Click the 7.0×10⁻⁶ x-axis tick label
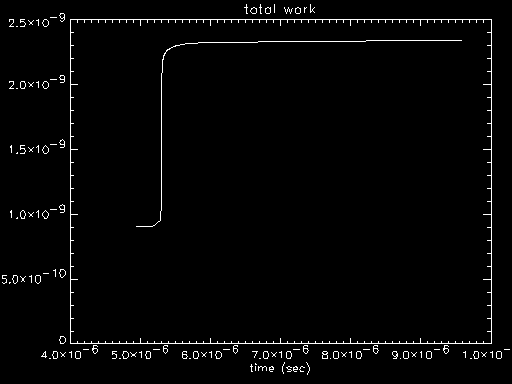This screenshot has height=384, width=512. coord(280,352)
